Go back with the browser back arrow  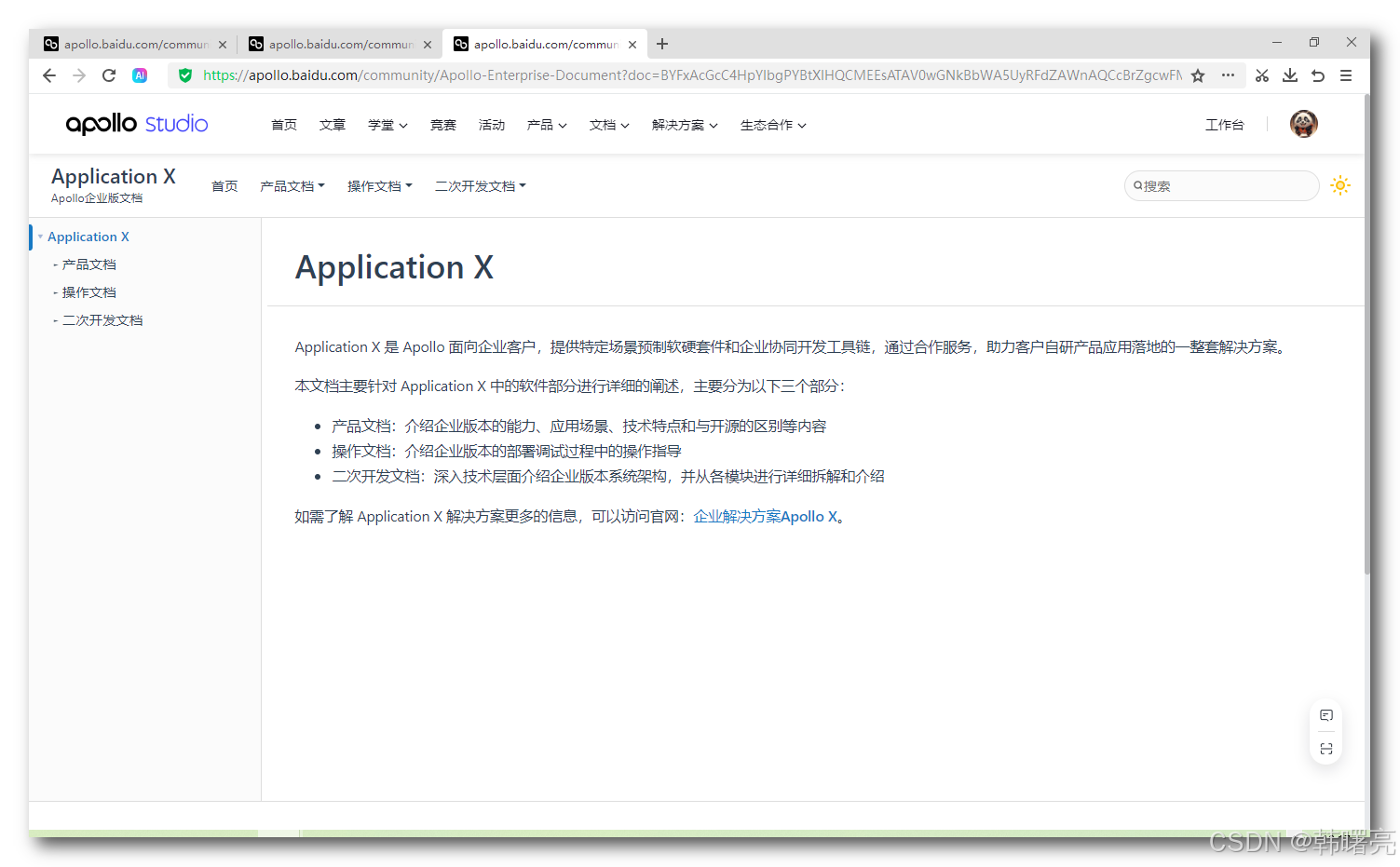pos(49,75)
